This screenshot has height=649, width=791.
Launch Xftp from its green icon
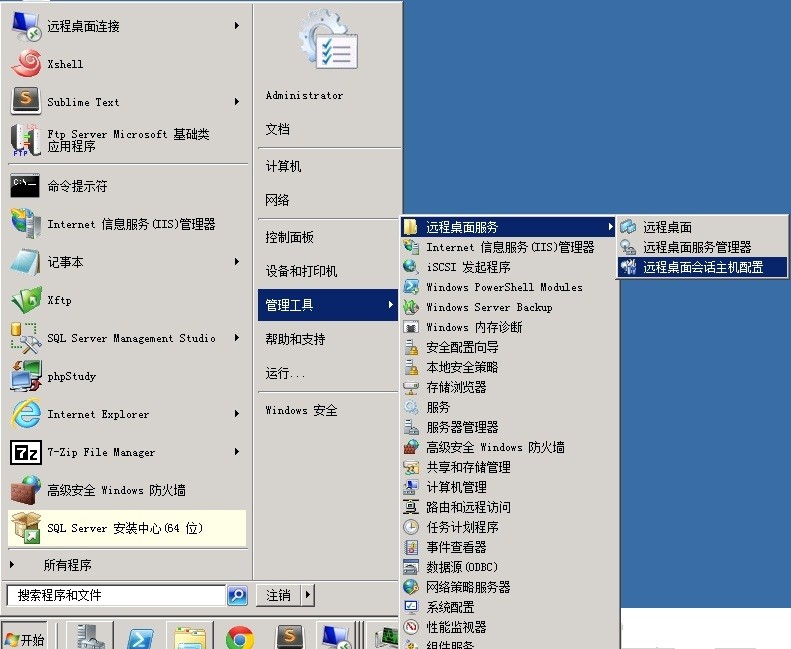26,300
